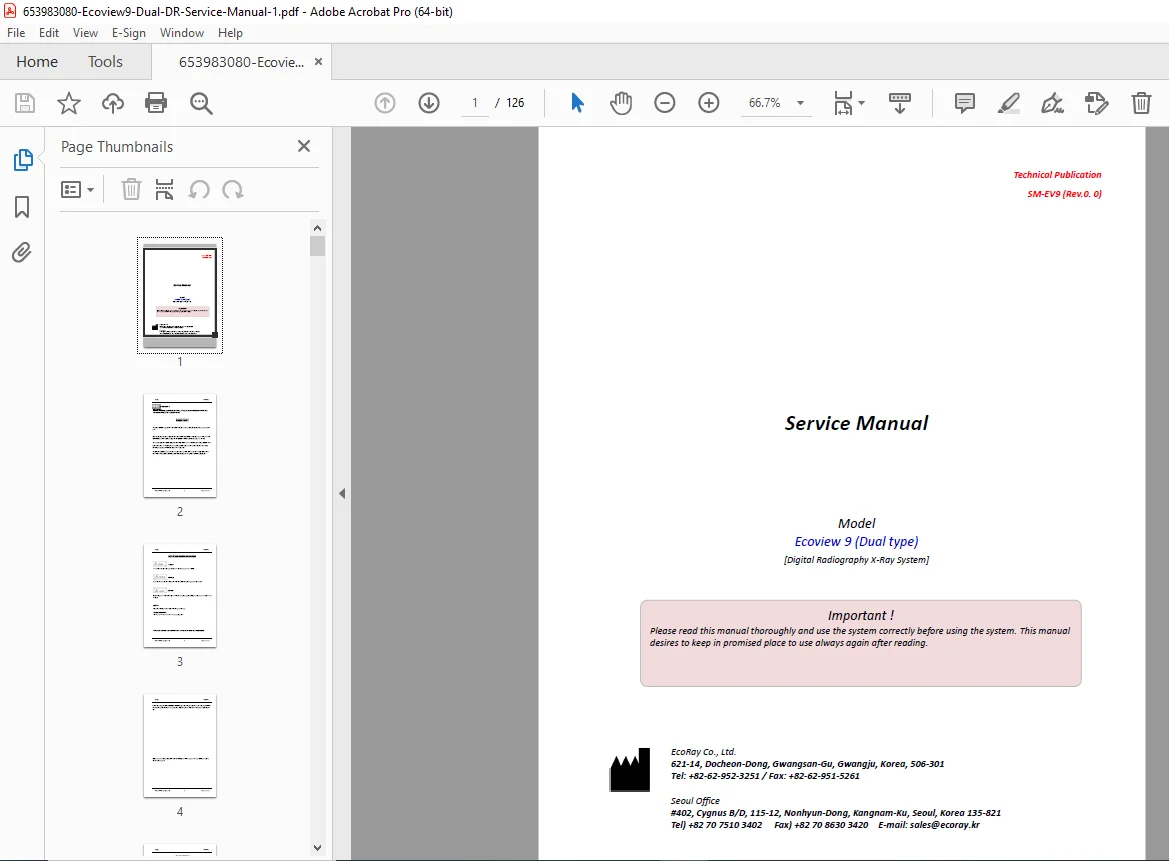Screen dimensions: 1169x861
Task: Select page 4 thumbnail
Action: pyautogui.click(x=180, y=745)
